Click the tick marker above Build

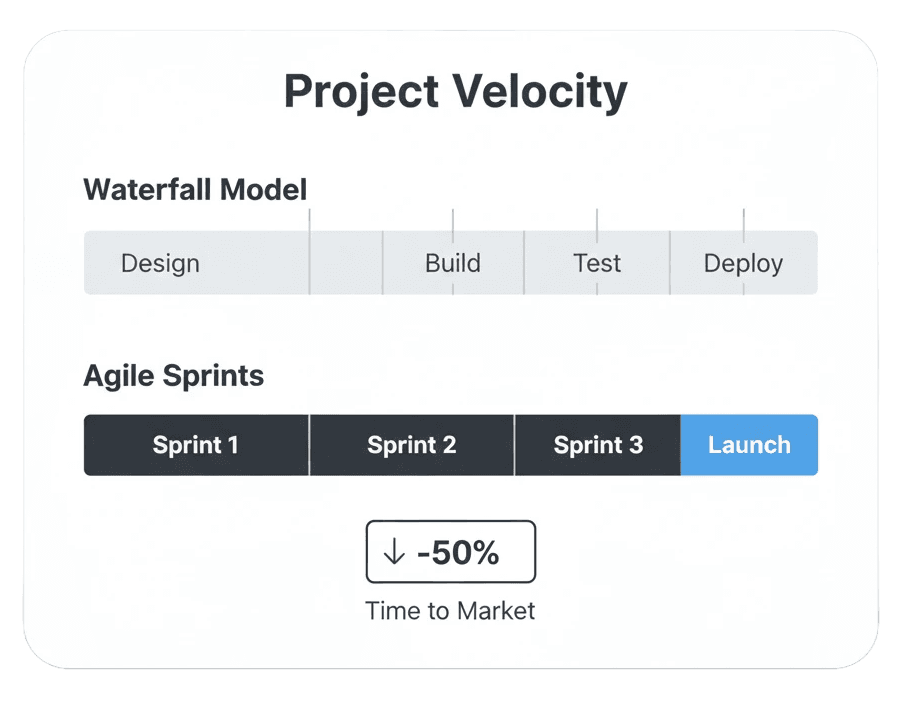pos(453,226)
